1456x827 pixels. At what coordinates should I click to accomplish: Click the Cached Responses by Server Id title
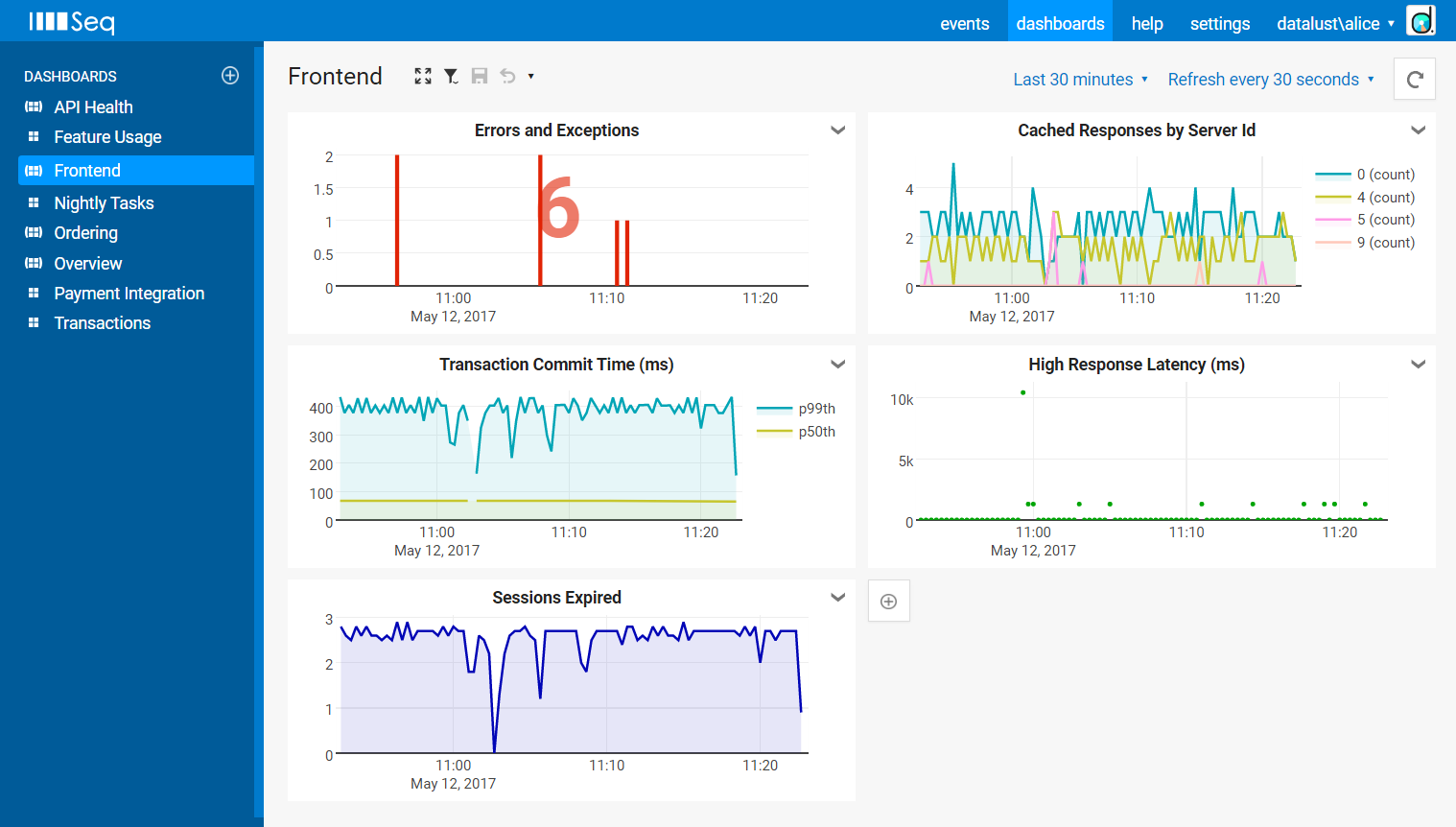[1137, 130]
